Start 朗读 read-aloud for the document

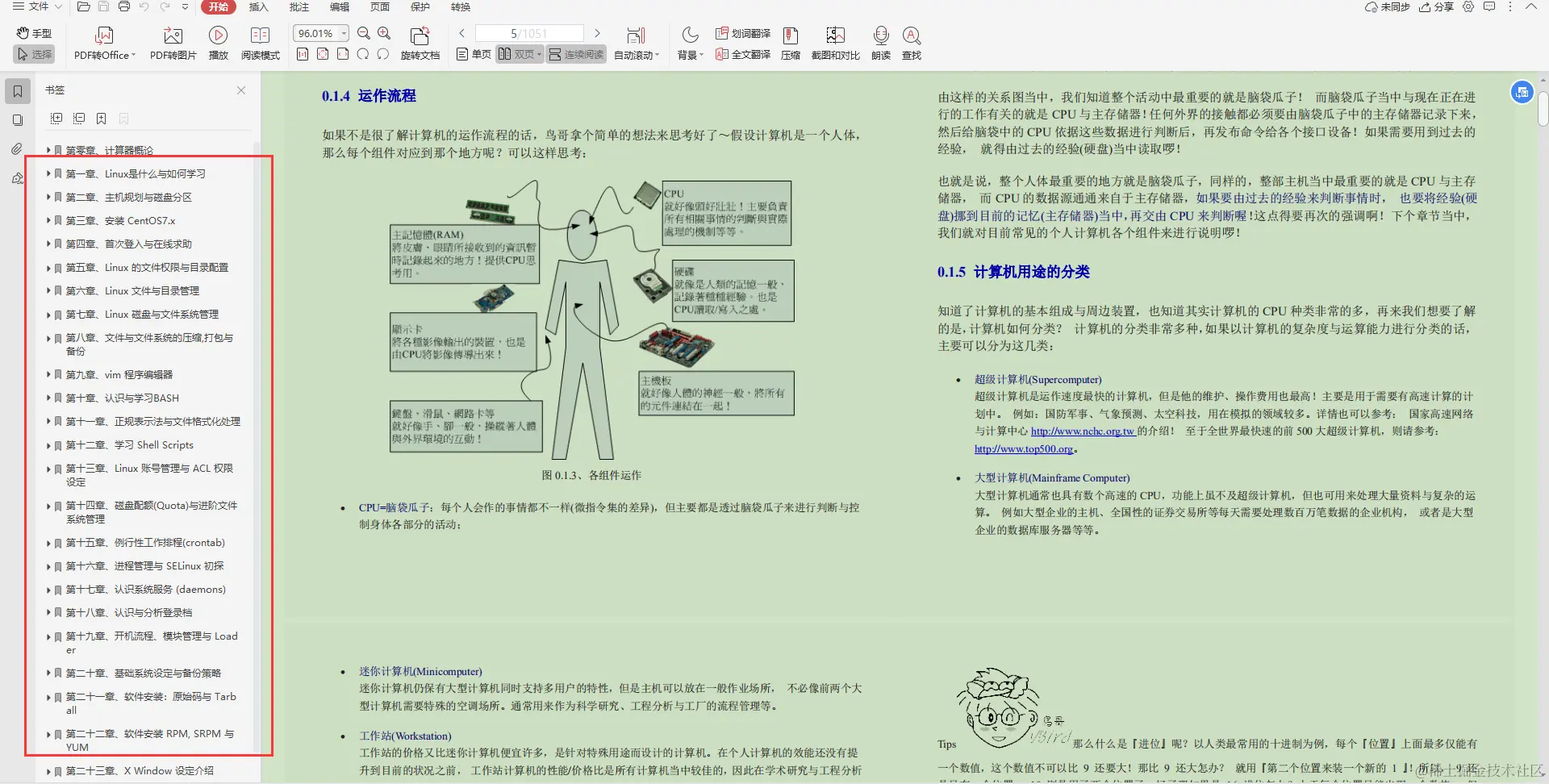(x=881, y=44)
